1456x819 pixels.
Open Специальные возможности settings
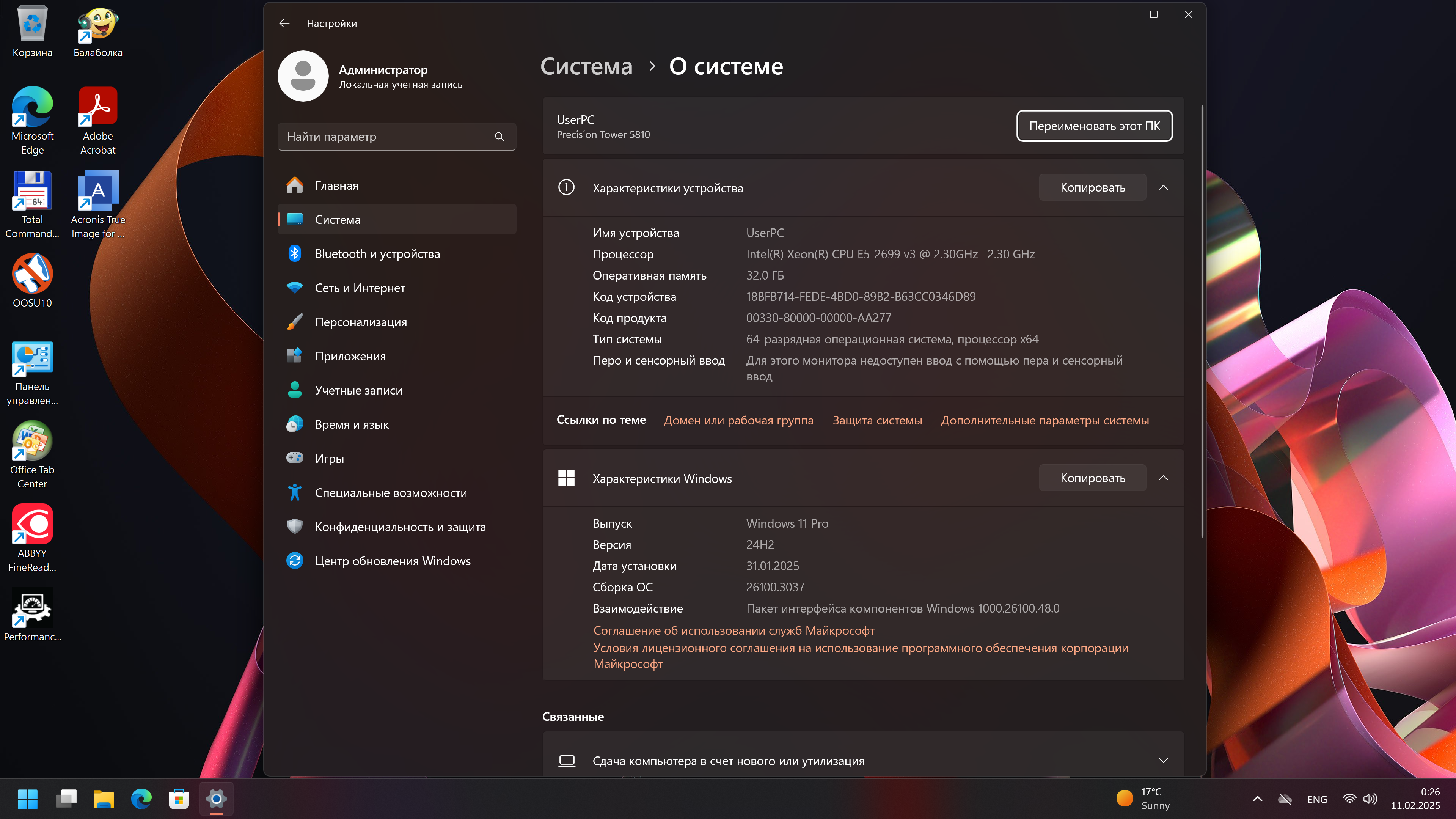coord(397,492)
